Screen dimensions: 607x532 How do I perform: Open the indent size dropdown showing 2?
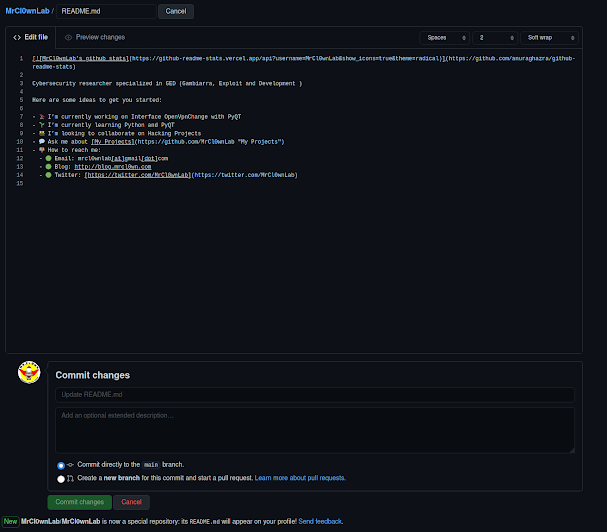click(x=495, y=38)
